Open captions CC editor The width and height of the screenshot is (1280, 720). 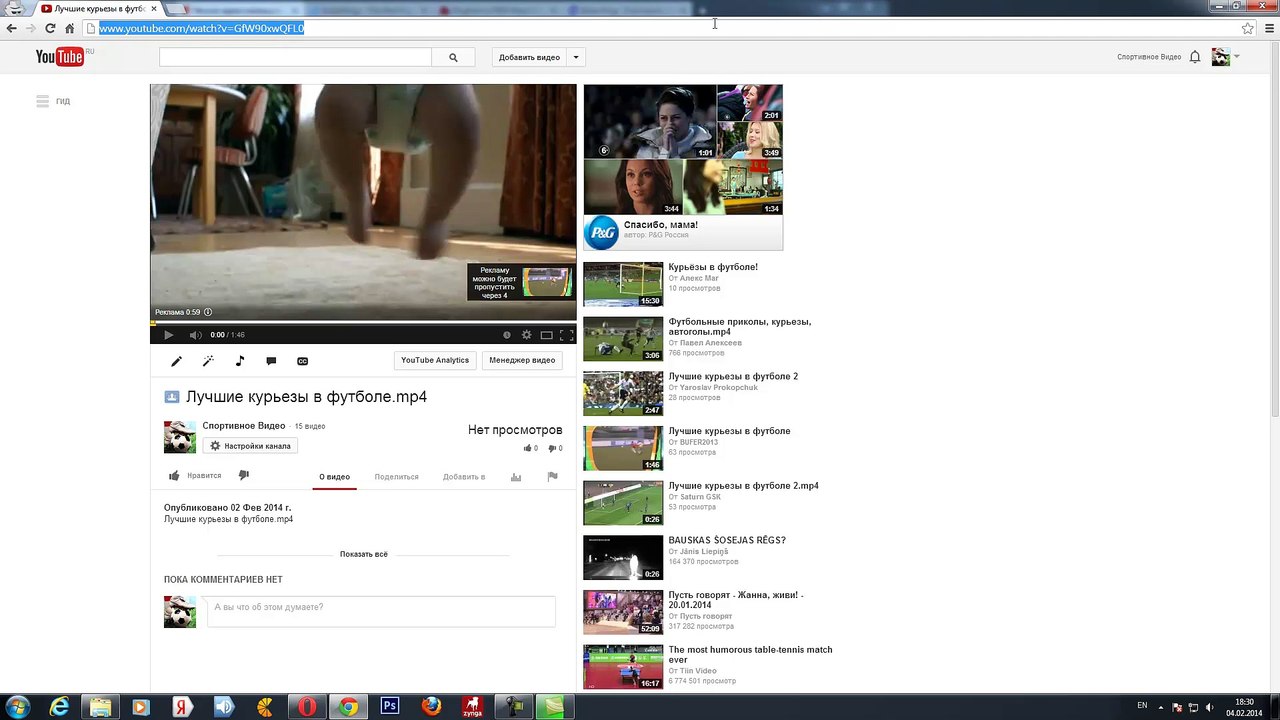302,361
